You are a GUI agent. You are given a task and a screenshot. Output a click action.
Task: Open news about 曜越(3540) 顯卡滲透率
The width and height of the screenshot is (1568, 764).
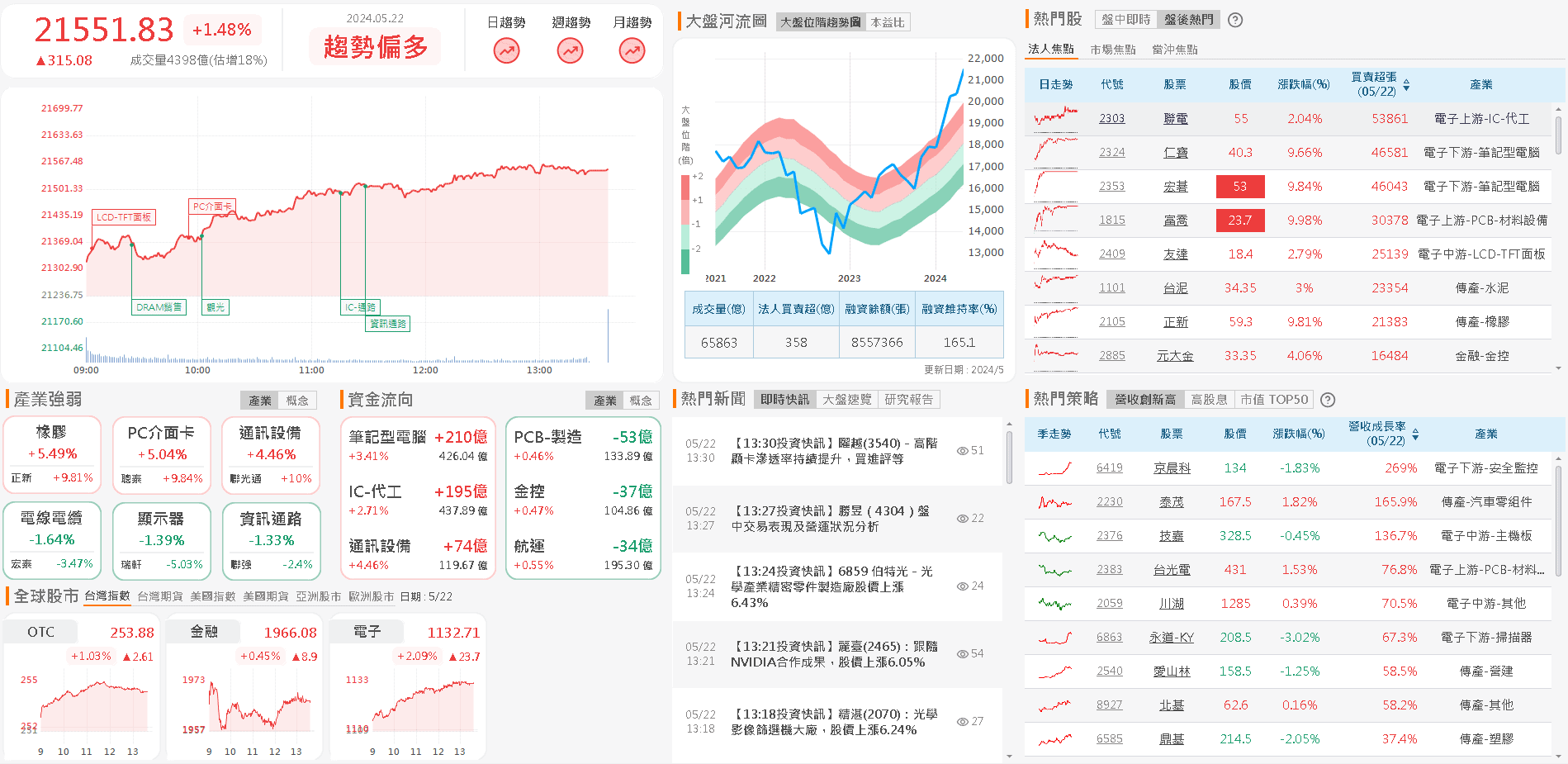(834, 451)
